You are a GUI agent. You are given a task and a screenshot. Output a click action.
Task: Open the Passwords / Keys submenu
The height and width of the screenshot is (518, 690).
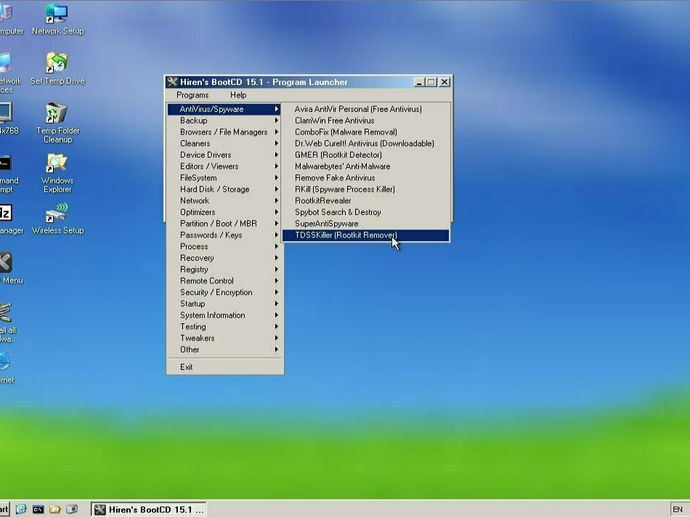click(x=224, y=235)
